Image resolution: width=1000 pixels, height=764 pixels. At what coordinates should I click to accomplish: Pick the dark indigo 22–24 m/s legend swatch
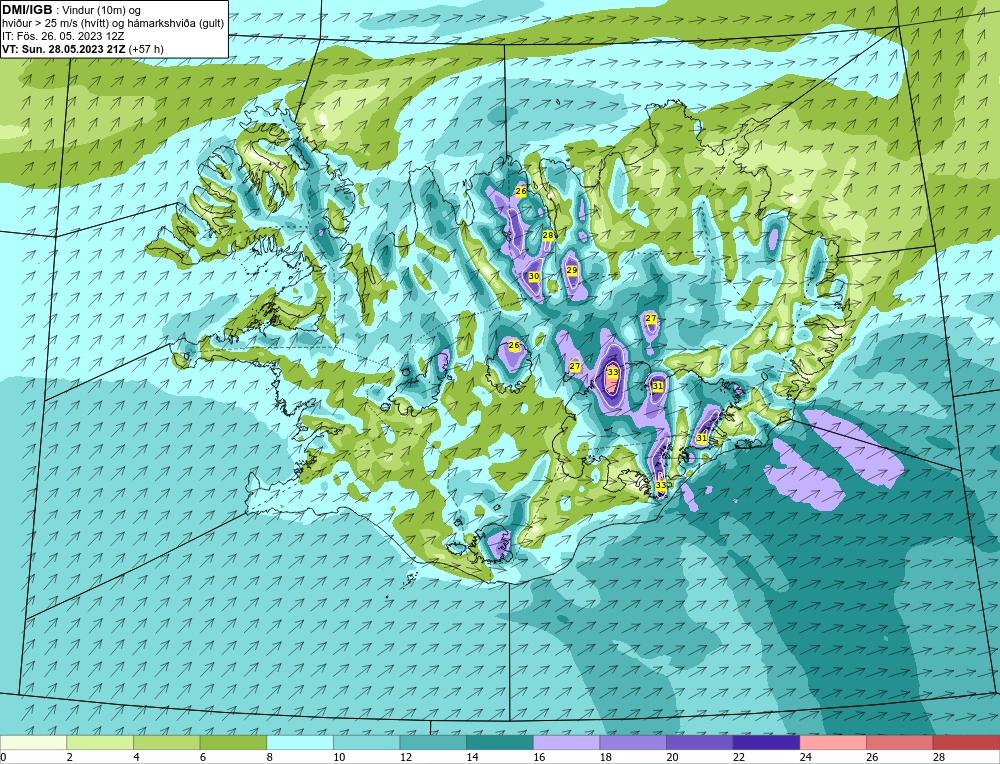pyautogui.click(x=766, y=743)
